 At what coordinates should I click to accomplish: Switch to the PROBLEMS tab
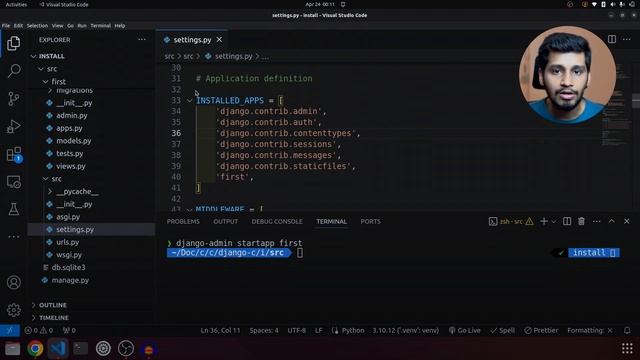pos(183,221)
